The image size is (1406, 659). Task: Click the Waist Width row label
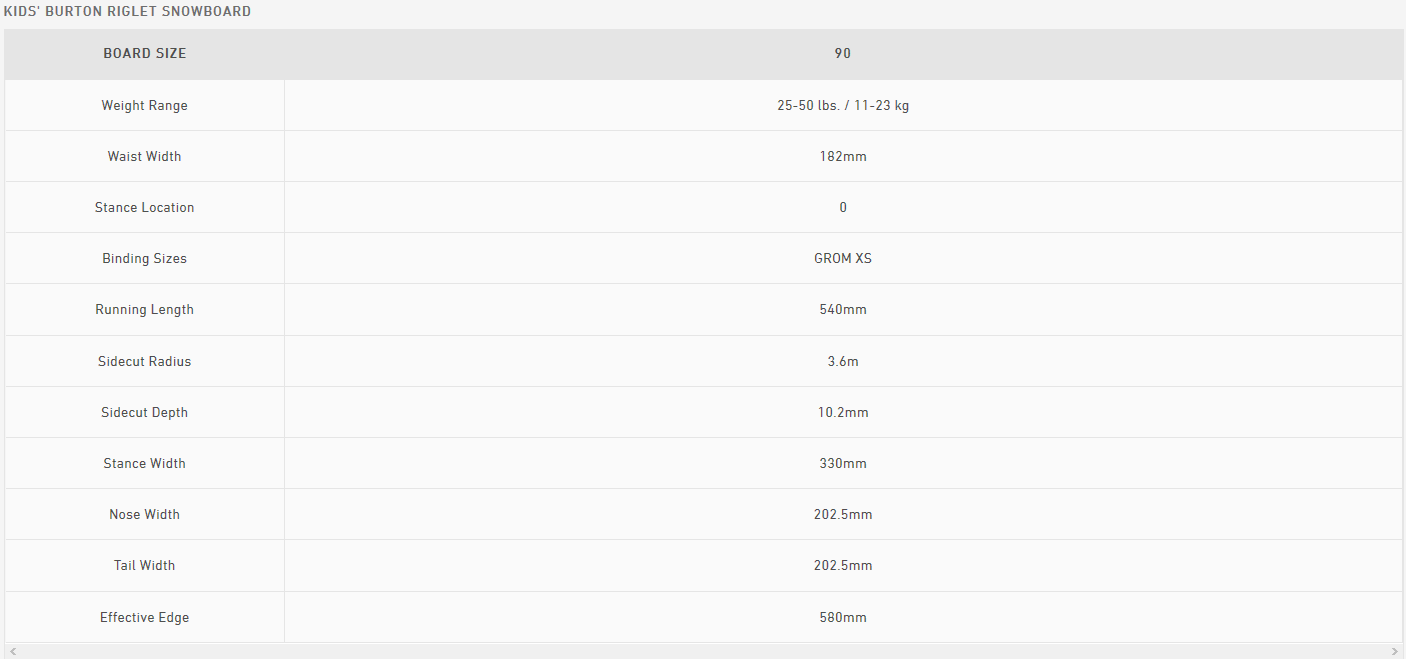click(x=144, y=157)
